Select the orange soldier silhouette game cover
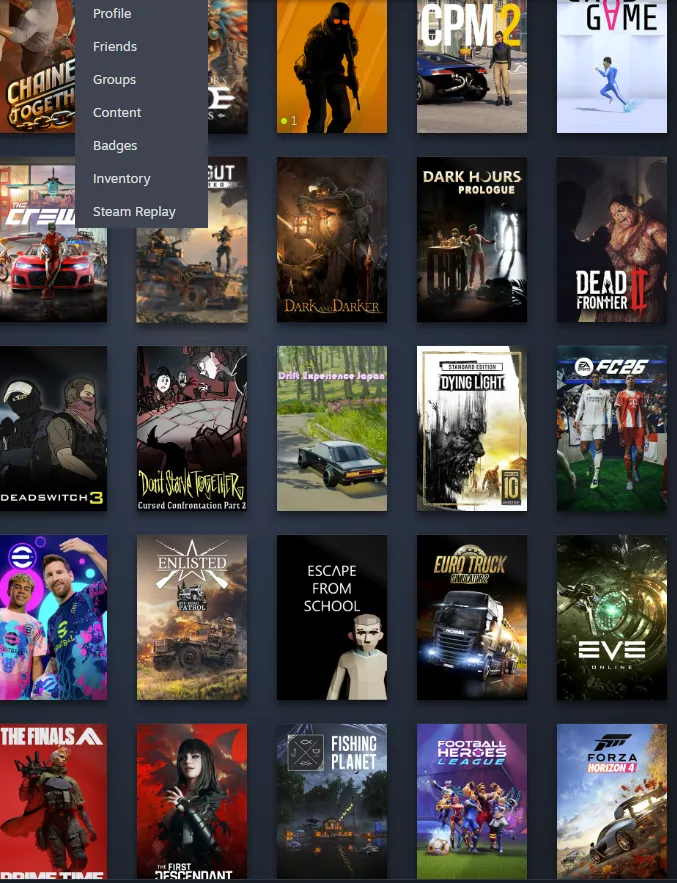Viewport: 677px width, 883px height. click(x=332, y=66)
